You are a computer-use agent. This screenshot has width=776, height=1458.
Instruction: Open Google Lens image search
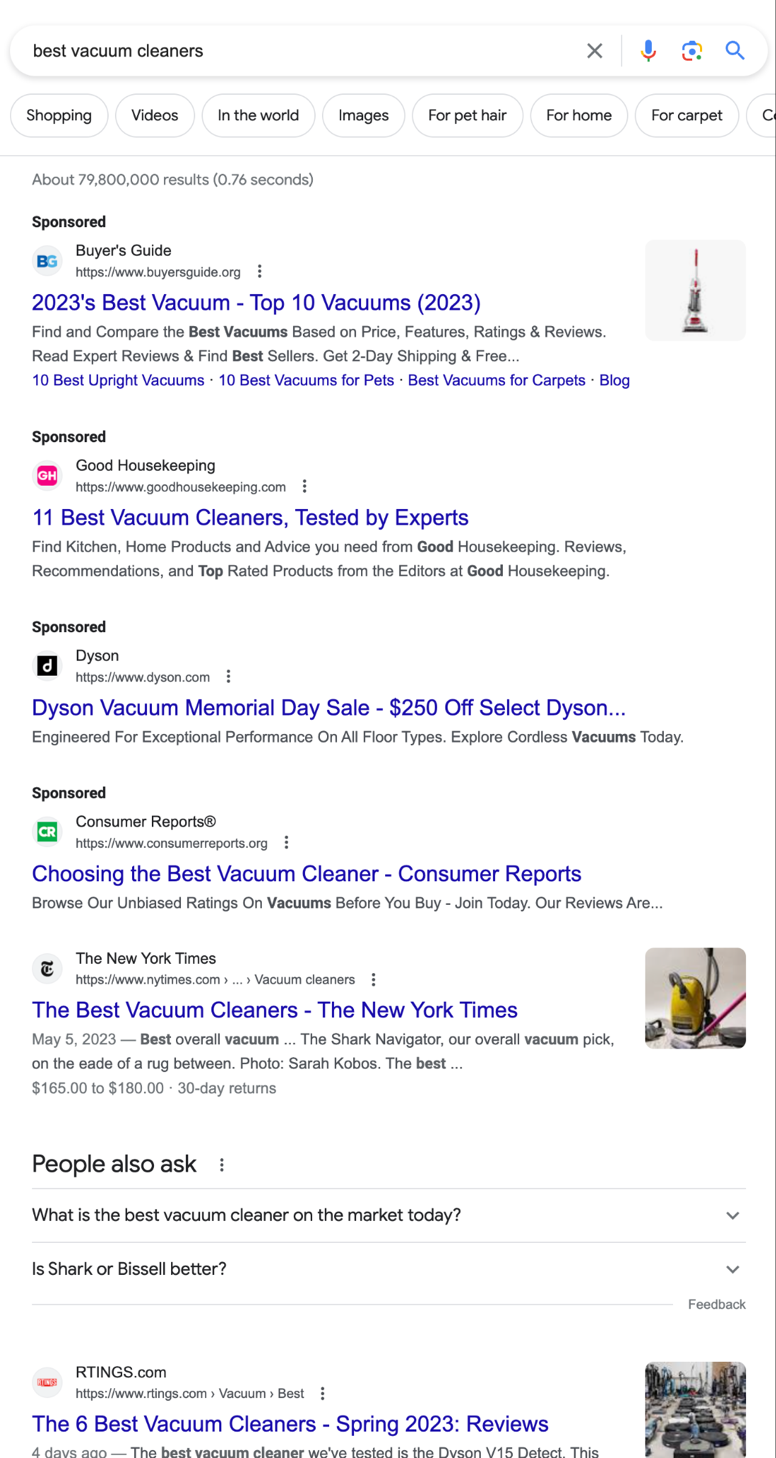691,51
